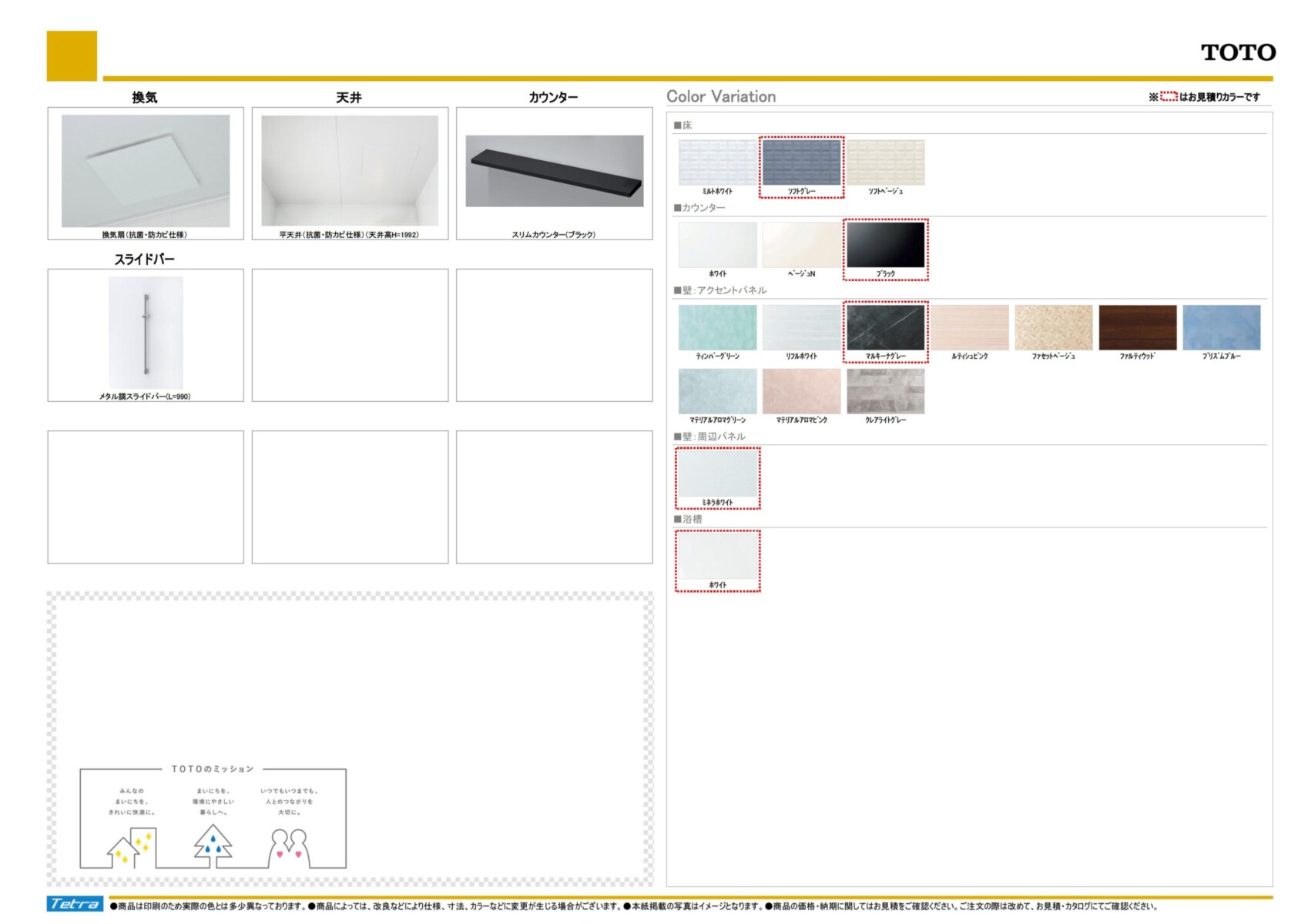1308x924 pixels.
Task: Click the 人とのつながりを大切に mission text
Action: tap(289, 802)
